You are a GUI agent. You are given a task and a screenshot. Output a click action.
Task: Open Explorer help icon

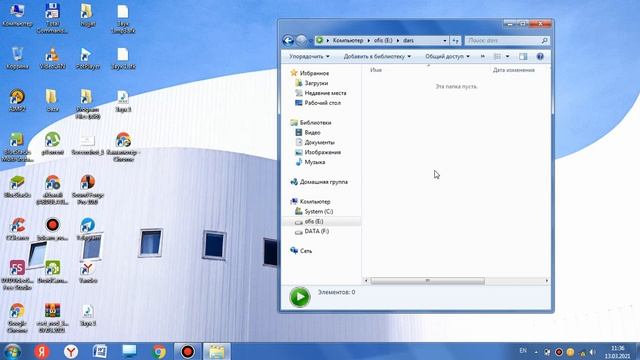[x=540, y=56]
